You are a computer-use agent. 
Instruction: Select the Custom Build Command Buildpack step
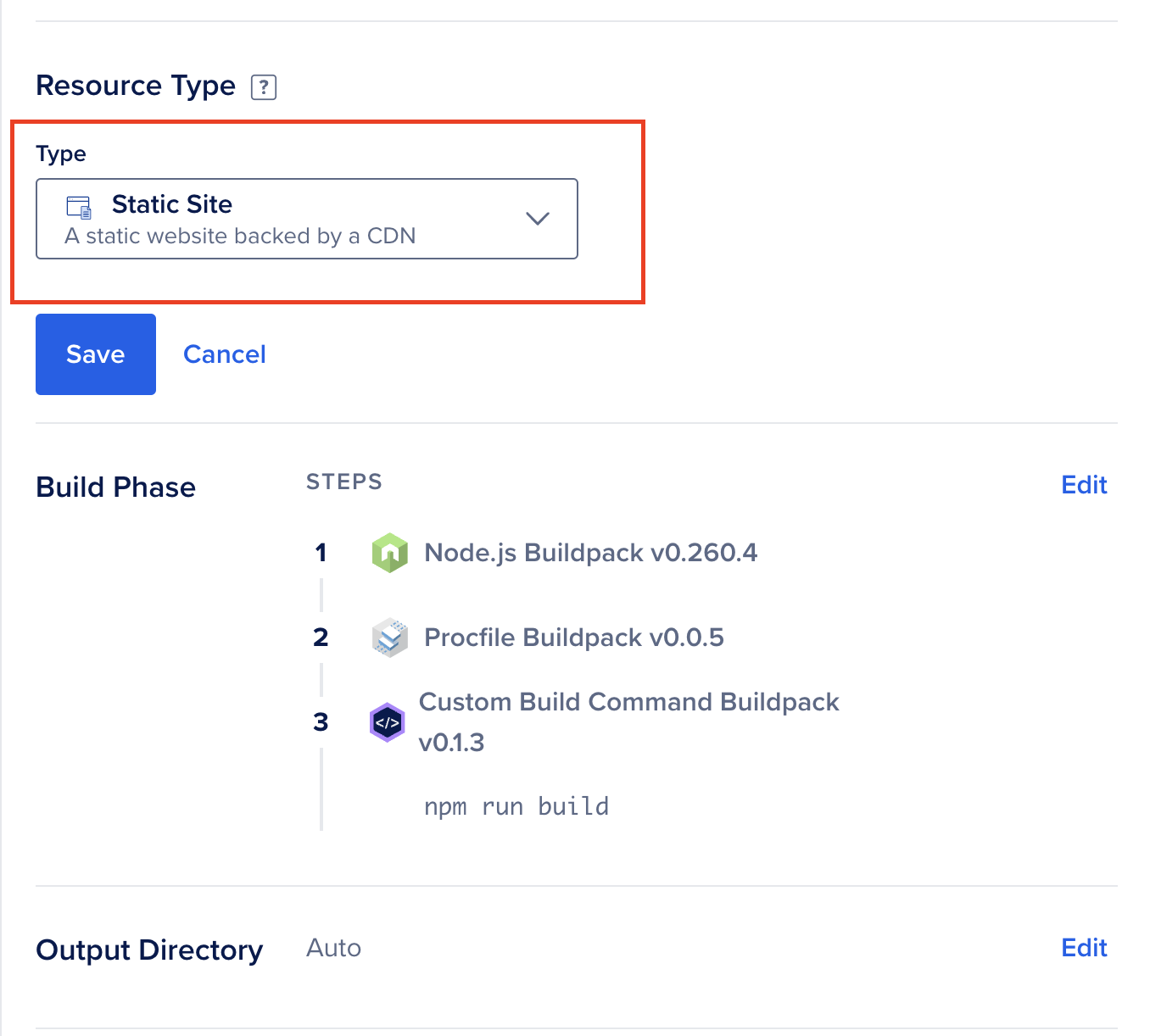(628, 702)
